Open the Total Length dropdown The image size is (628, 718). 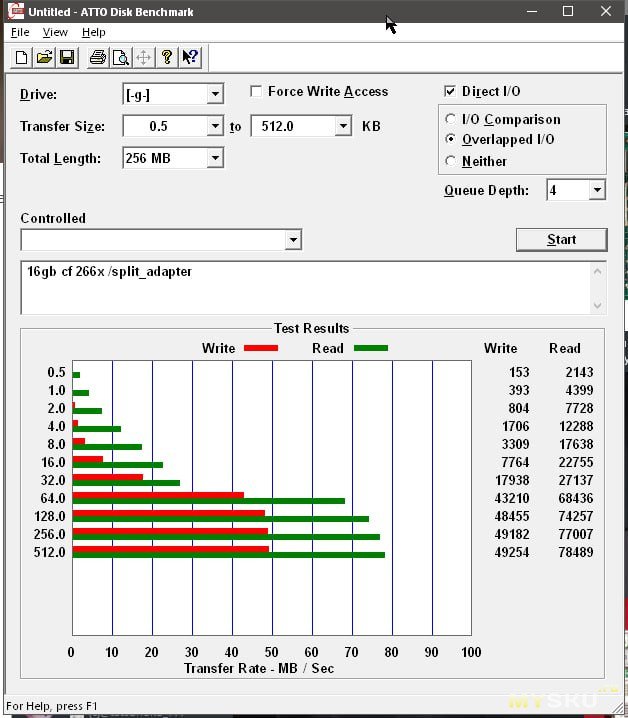point(215,158)
